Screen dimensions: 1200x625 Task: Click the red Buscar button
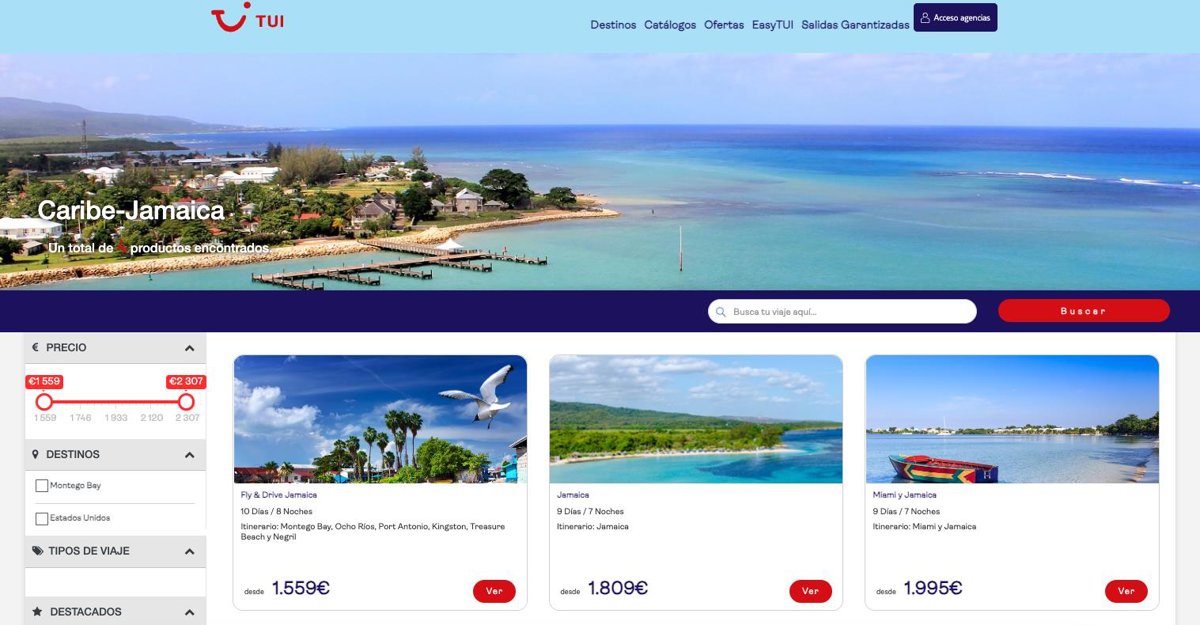point(1084,311)
